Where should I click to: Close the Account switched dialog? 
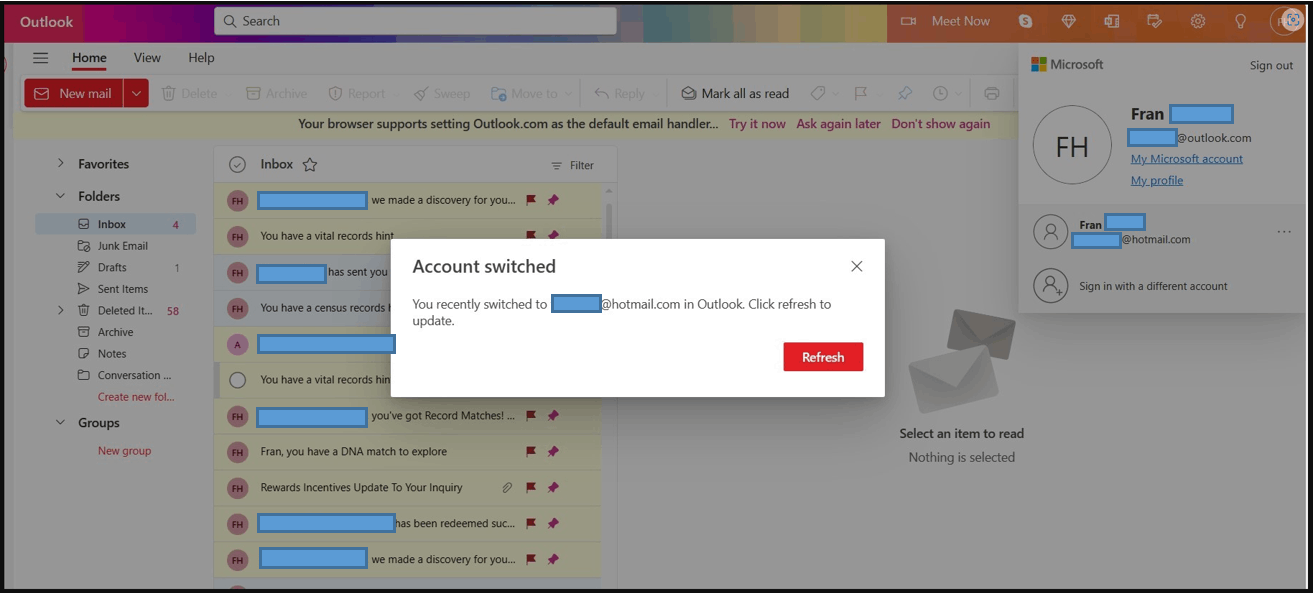[x=856, y=266]
